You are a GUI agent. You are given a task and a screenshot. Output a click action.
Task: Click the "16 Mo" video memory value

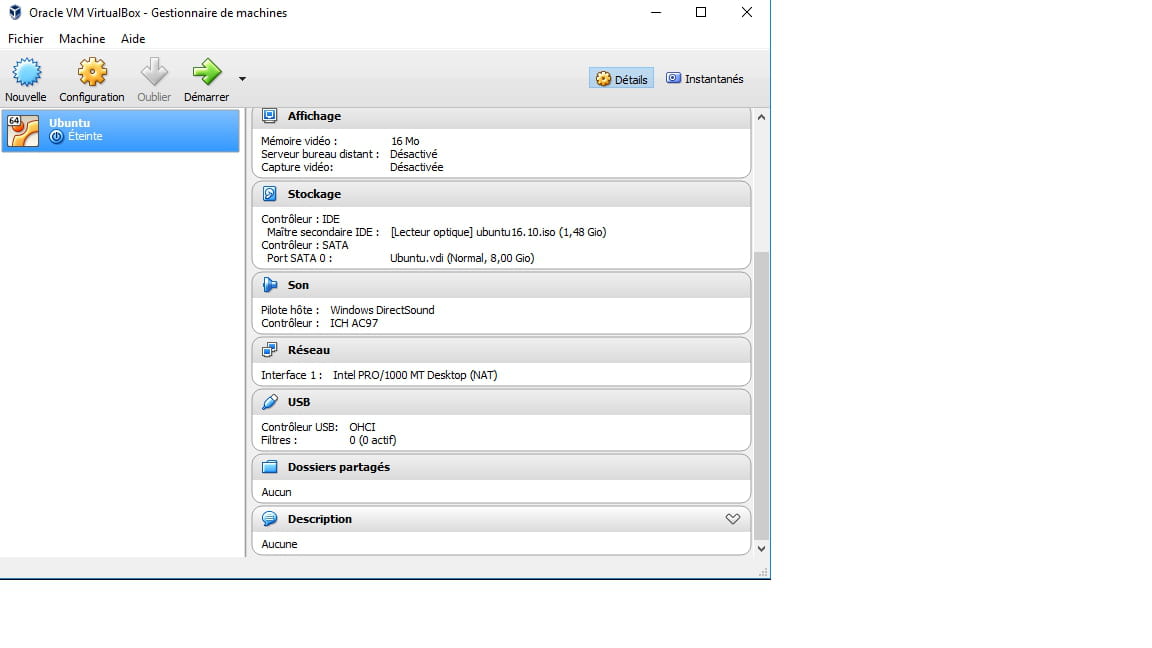(x=405, y=141)
